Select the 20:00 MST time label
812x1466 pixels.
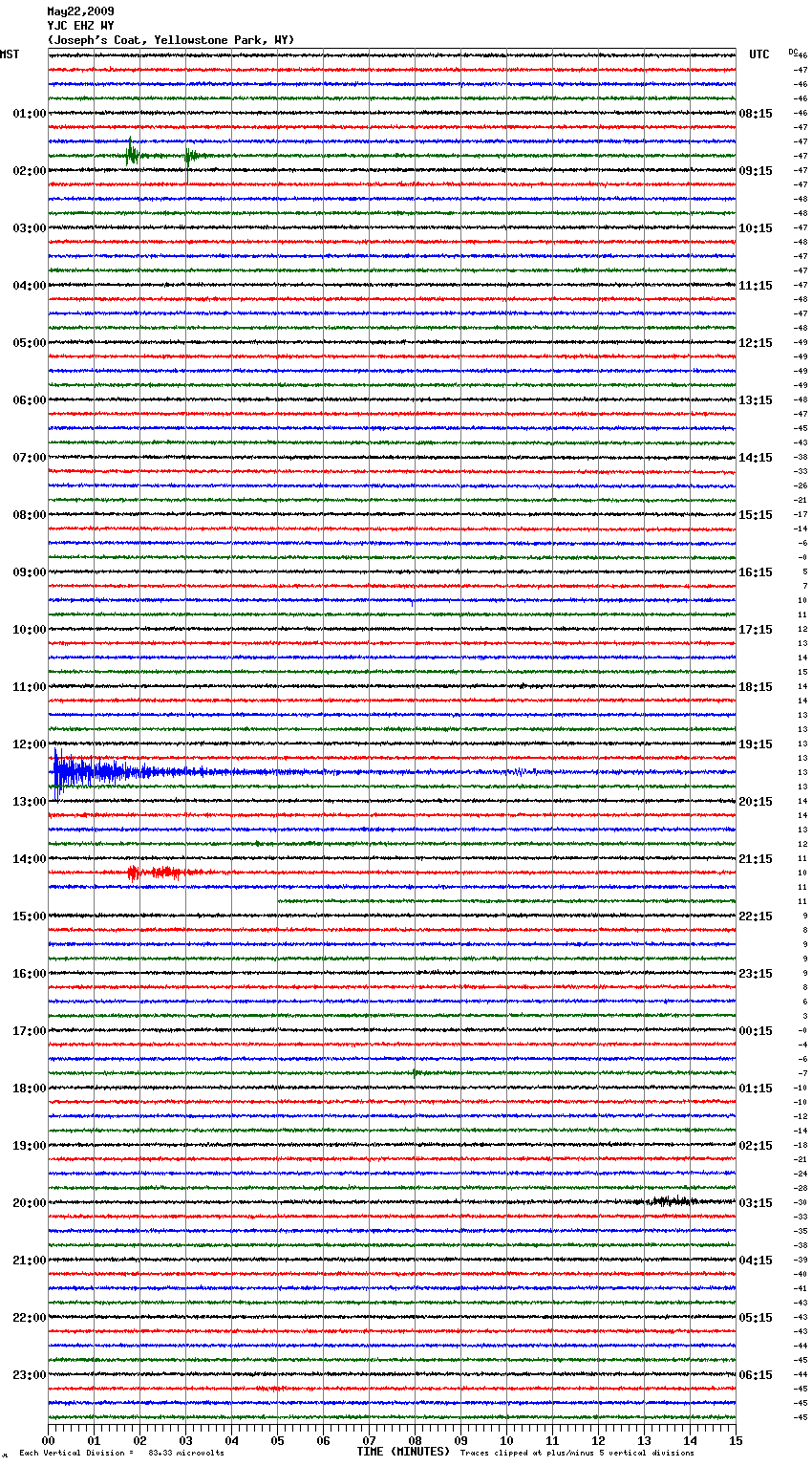[x=30, y=1203]
